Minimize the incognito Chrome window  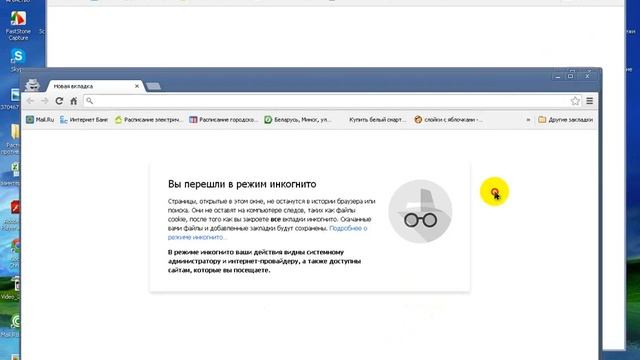[x=558, y=76]
